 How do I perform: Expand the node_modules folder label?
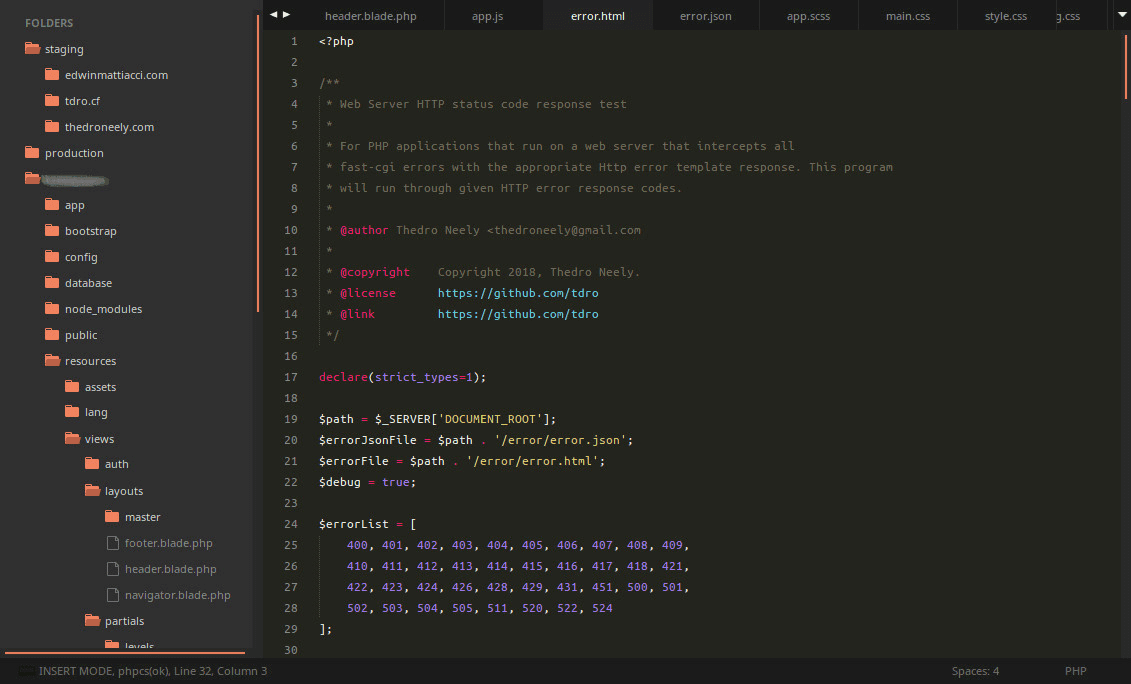103,309
